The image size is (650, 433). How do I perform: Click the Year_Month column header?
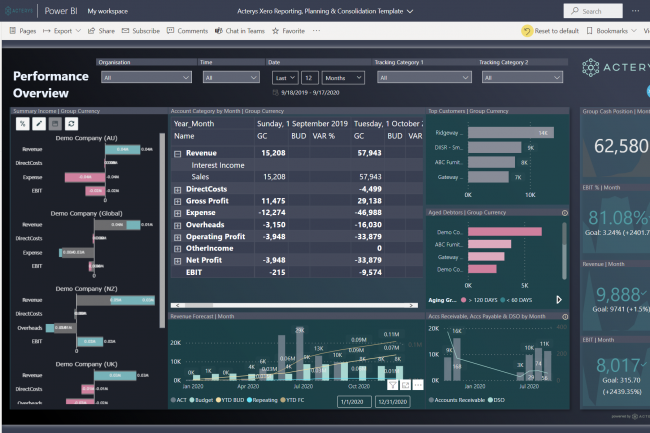click(x=194, y=123)
